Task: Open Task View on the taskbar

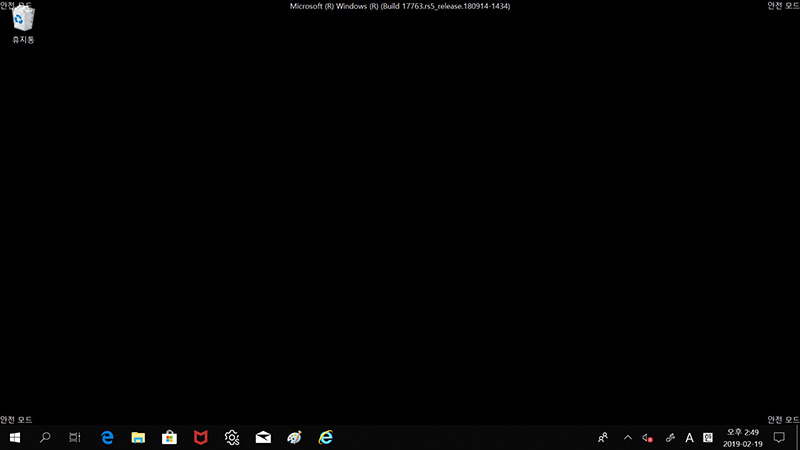Action: [75, 437]
